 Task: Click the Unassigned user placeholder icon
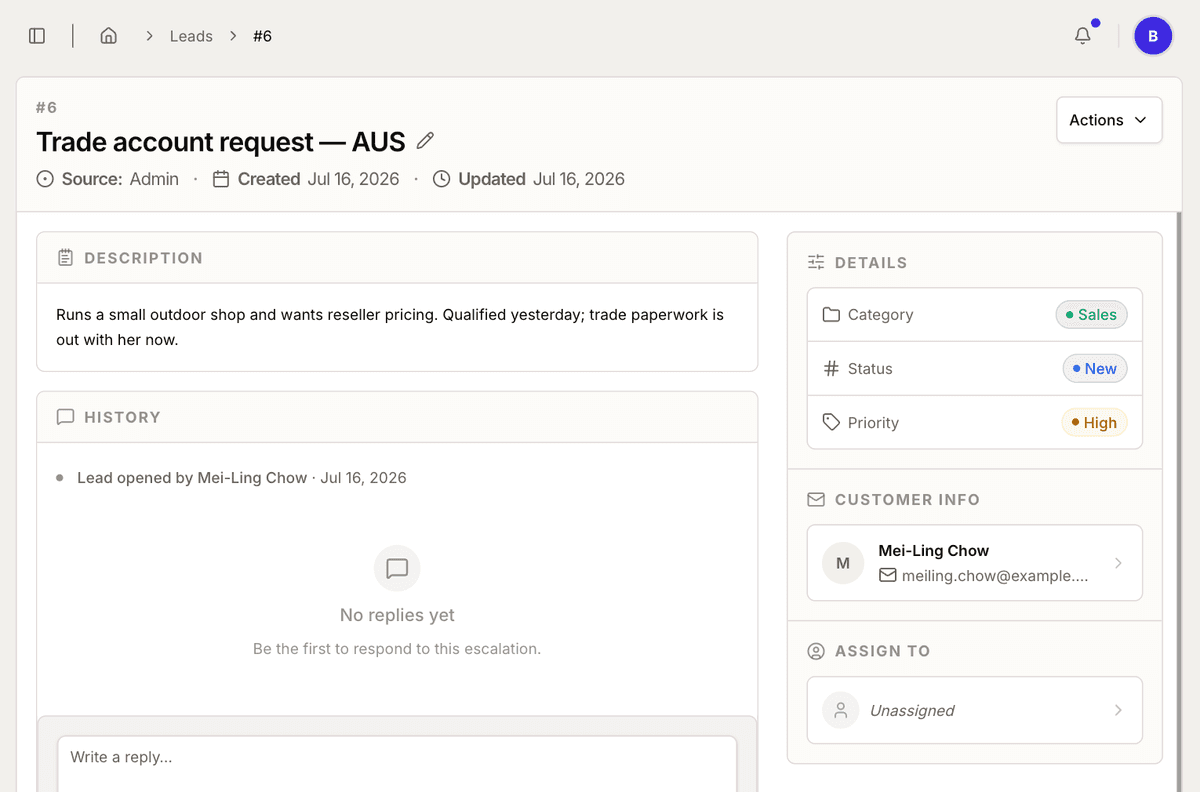pyautogui.click(x=841, y=710)
